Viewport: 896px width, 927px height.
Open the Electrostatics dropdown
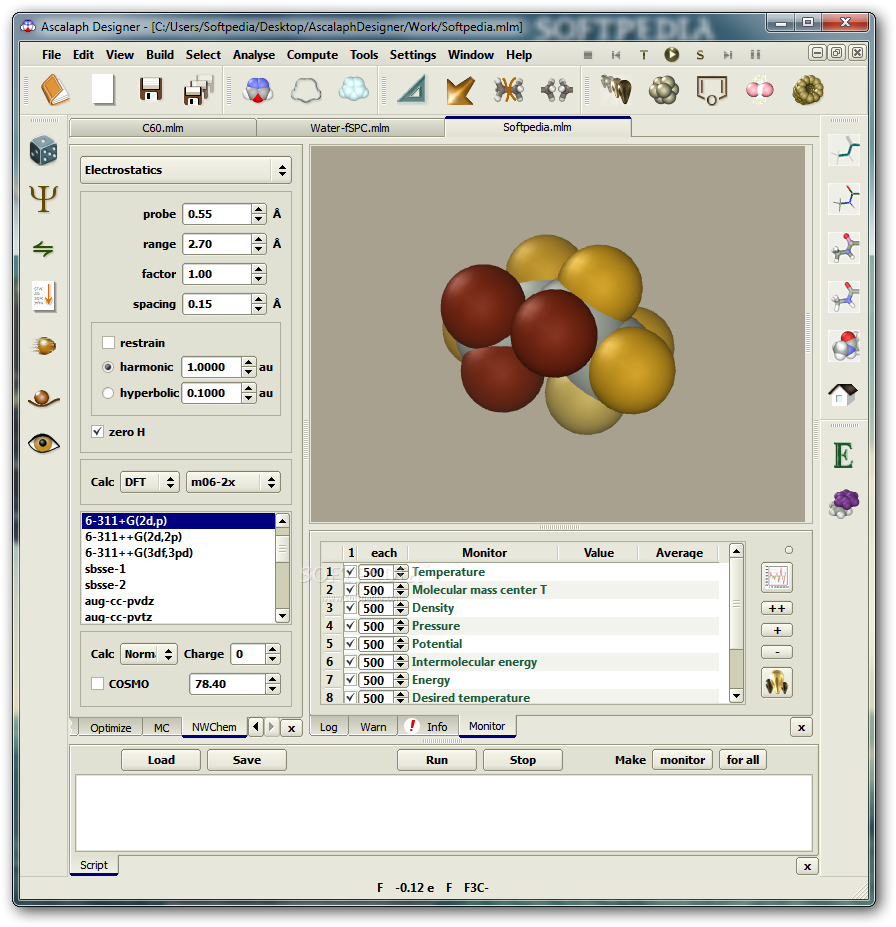186,170
